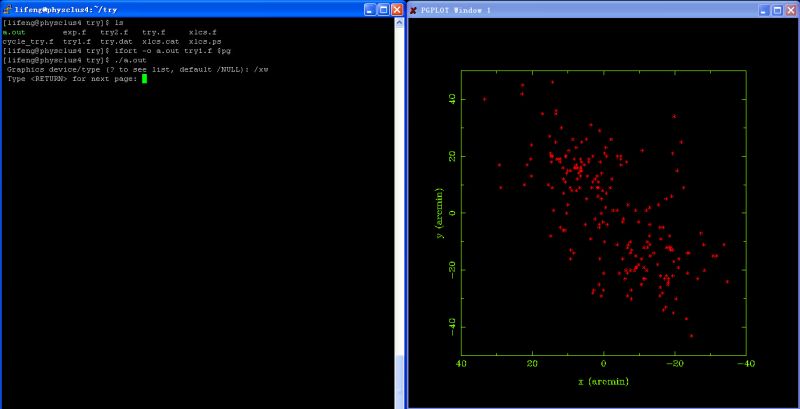Click the red X icon in PGPLOT title bar

[413, 10]
